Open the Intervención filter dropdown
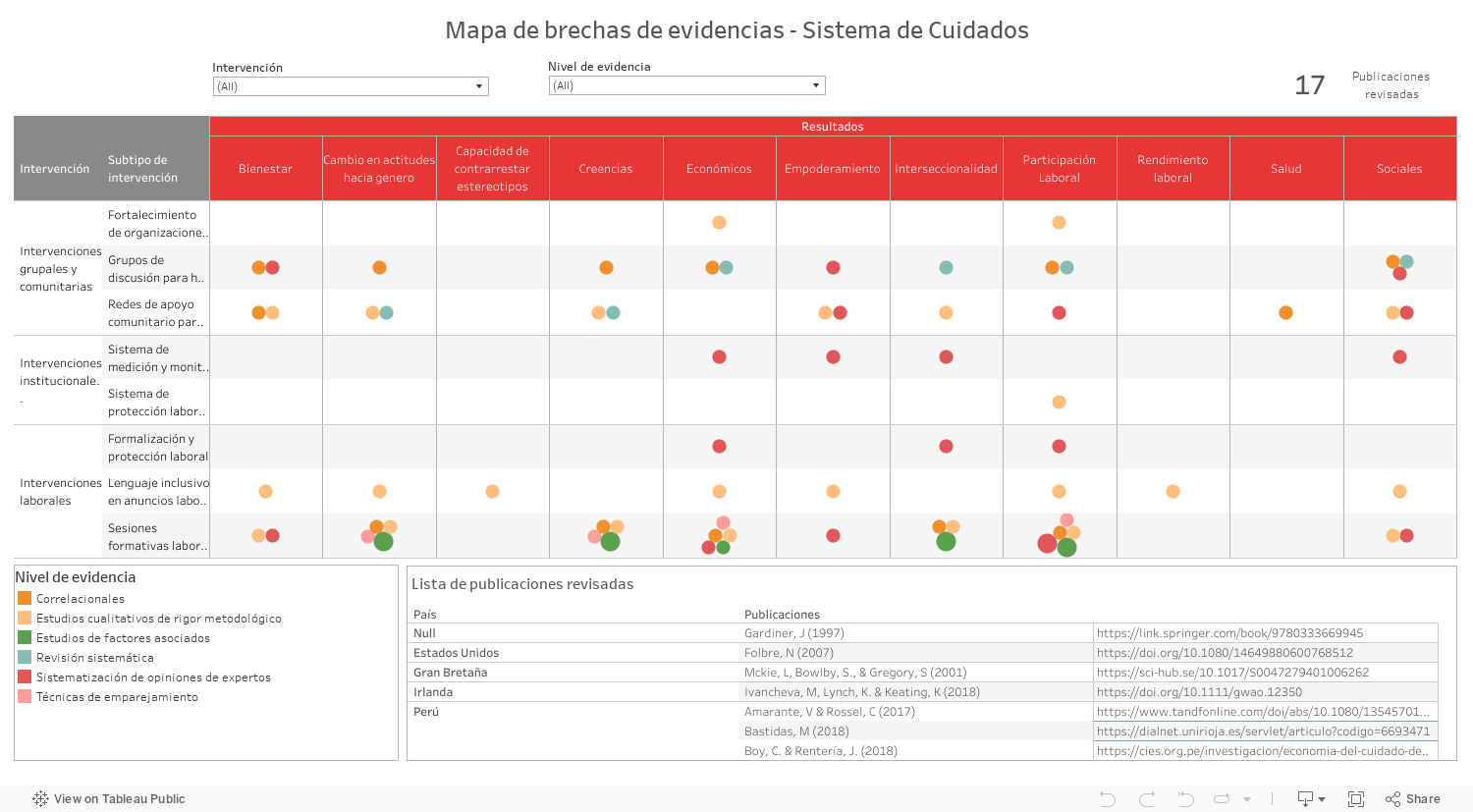 click(351, 86)
